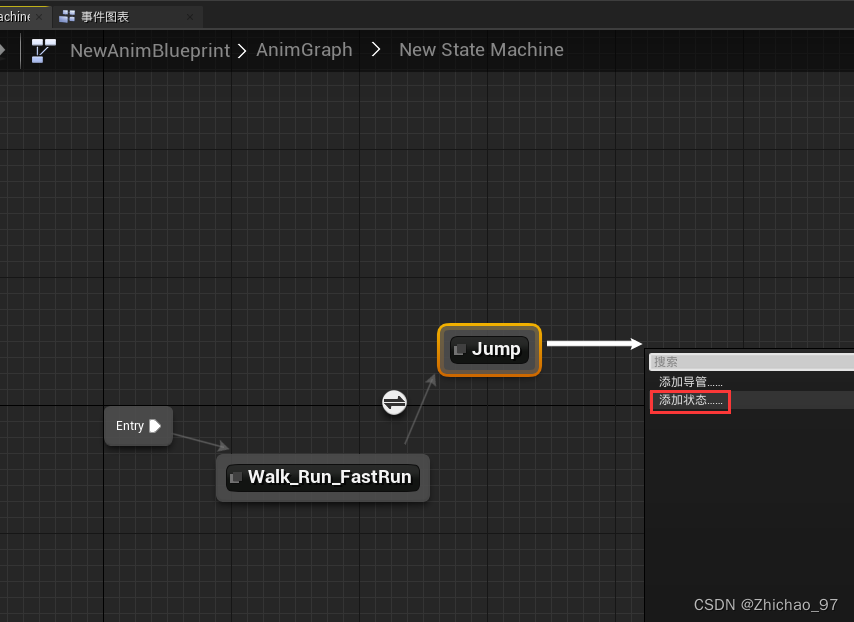854x622 pixels.
Task: Click the state icon on Walk_Run_FastRun node
Action: (235, 477)
